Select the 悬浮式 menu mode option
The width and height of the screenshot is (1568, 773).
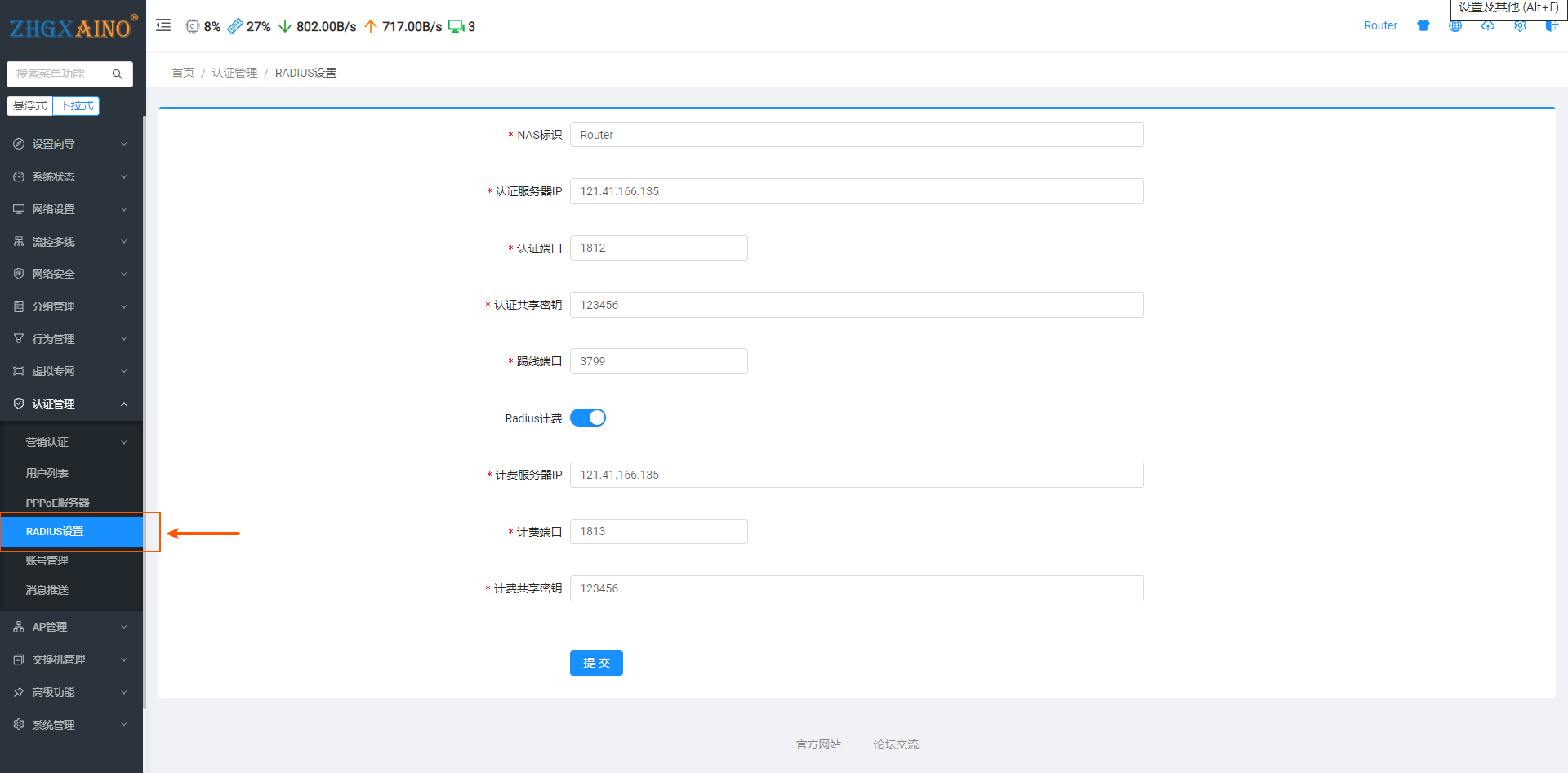pyautogui.click(x=30, y=106)
